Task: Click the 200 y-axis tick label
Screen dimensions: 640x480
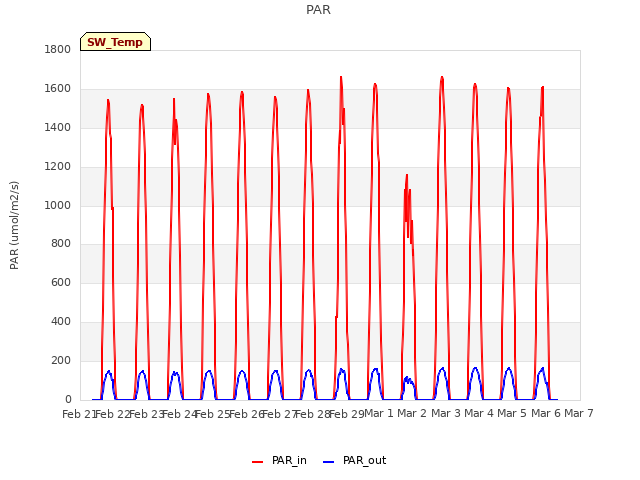Action: pyautogui.click(x=61, y=360)
